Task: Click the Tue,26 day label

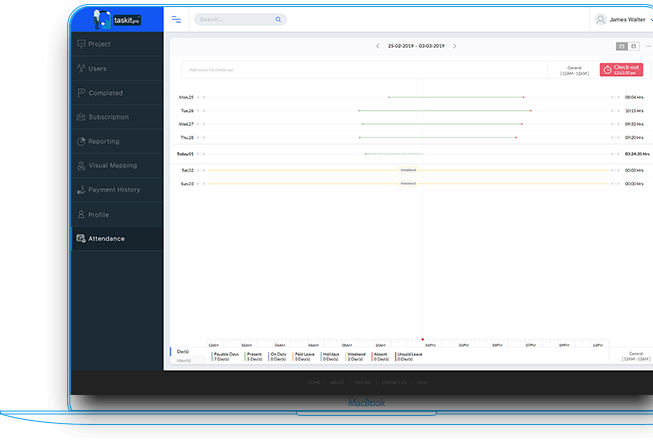Action: tap(187, 111)
